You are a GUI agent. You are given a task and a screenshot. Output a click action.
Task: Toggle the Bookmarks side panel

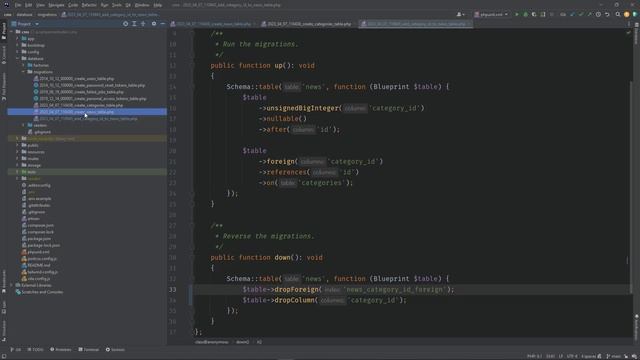4,281
